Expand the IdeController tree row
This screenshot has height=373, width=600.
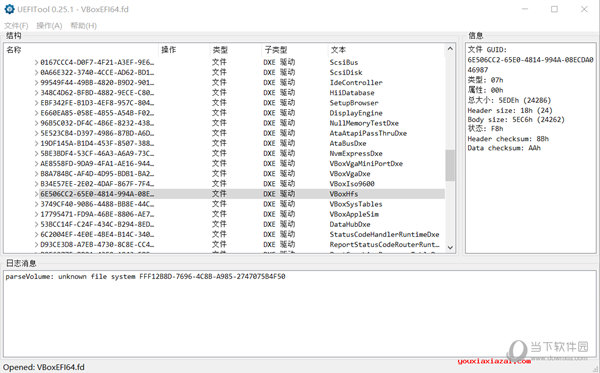(x=36, y=83)
